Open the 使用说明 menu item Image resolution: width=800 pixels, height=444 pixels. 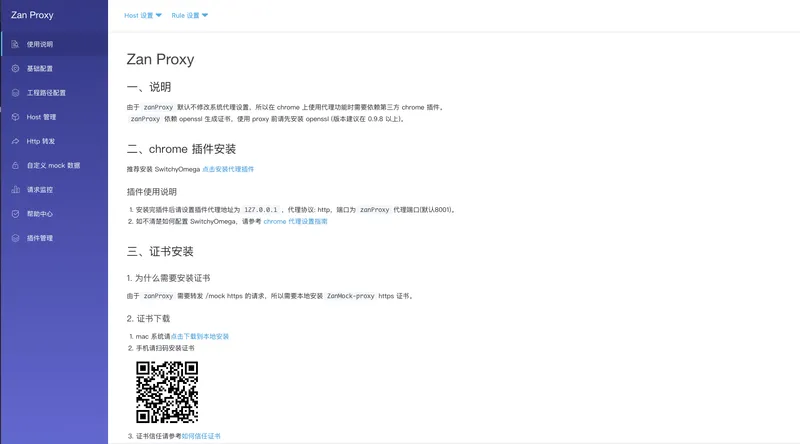(x=54, y=44)
